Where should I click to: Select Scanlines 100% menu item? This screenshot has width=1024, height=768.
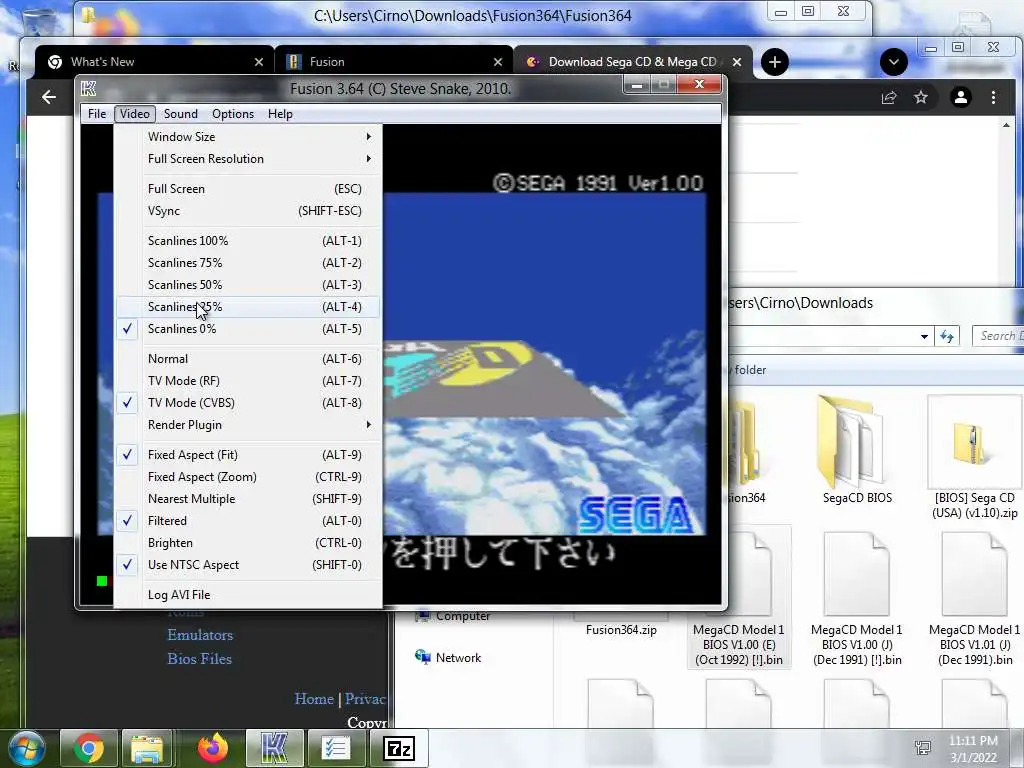pyautogui.click(x=248, y=241)
